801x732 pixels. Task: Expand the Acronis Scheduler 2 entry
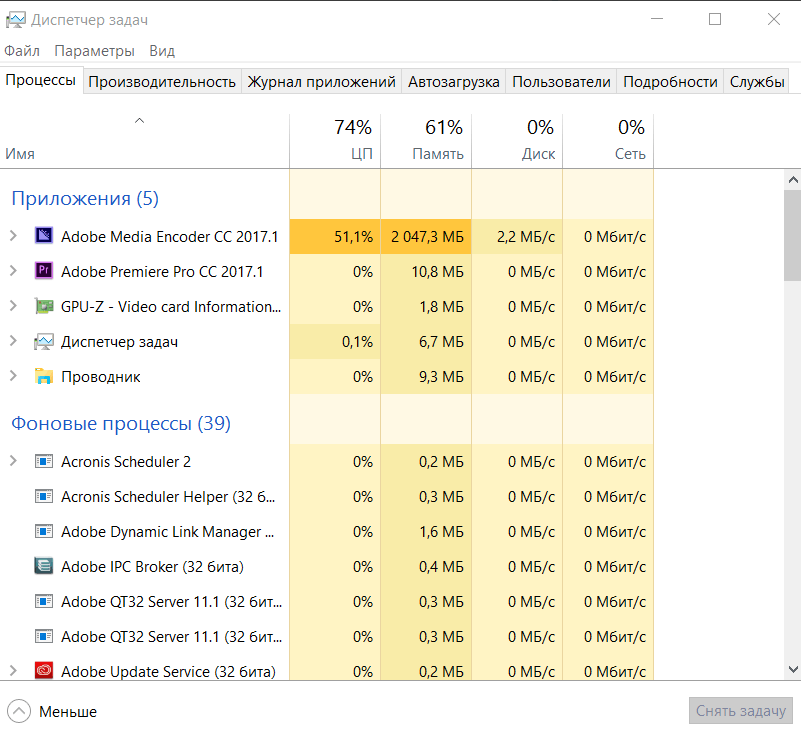(x=13, y=462)
